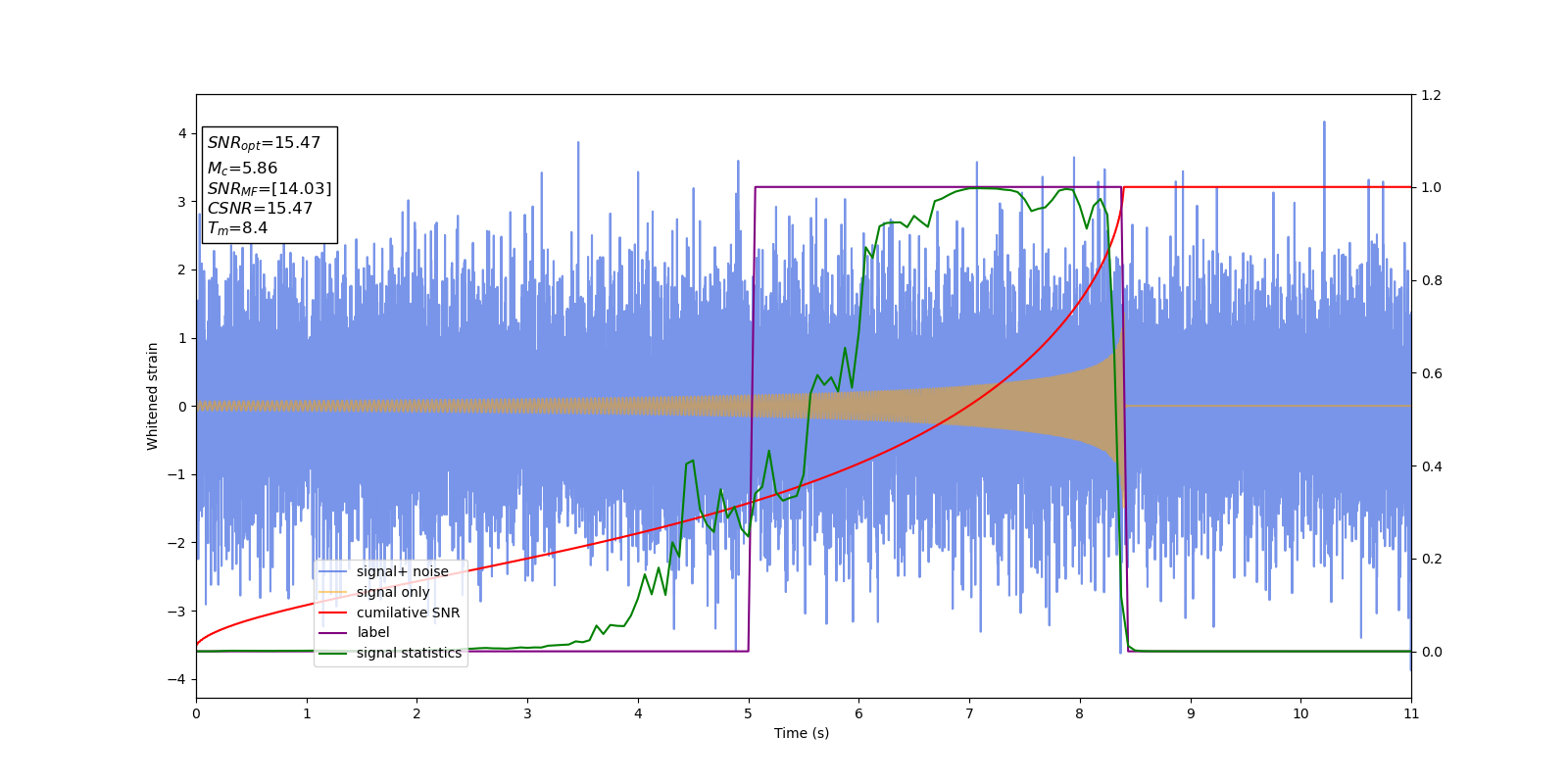This screenshot has height=784, width=1568.
Task: Click the SNRopt=15.47 annotation text
Action: [x=264, y=143]
